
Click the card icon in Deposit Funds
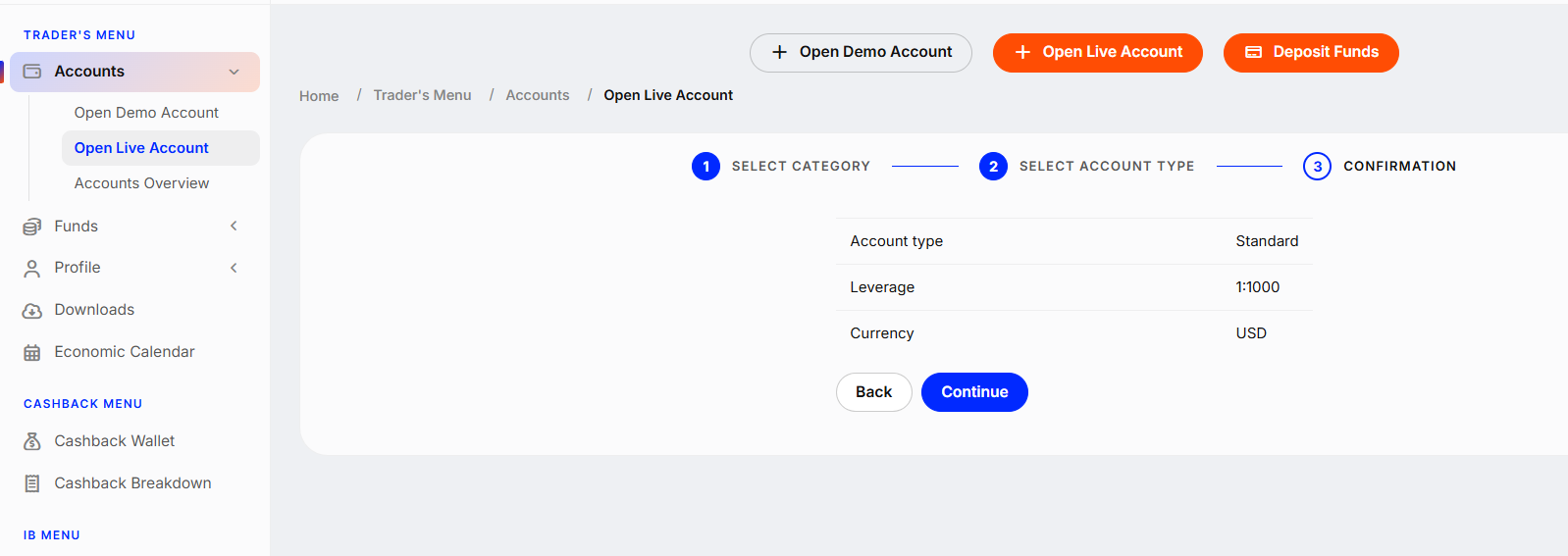point(1253,52)
